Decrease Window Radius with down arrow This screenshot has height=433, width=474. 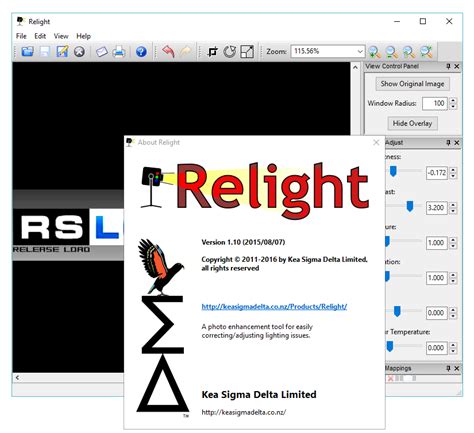453,106
